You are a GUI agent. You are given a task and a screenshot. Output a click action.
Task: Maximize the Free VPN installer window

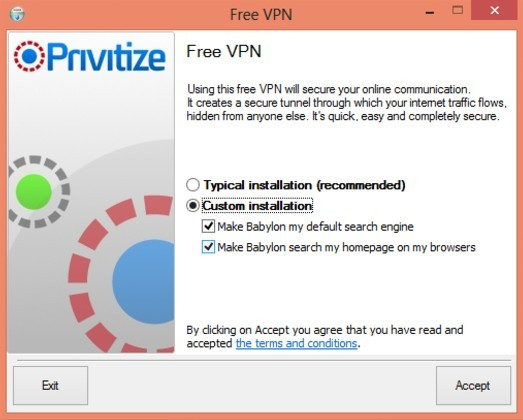[x=457, y=10]
